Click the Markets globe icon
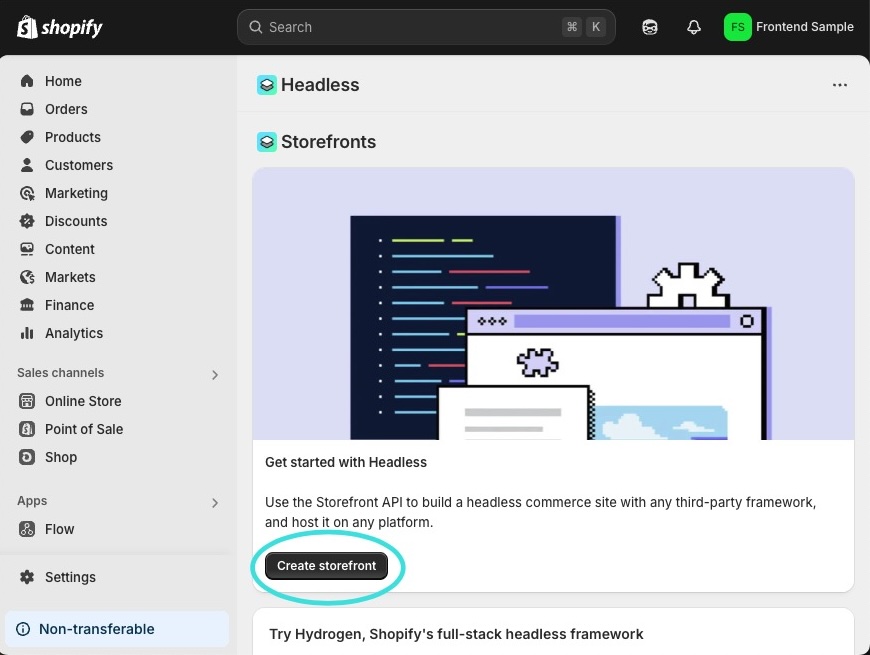Image resolution: width=870 pixels, height=655 pixels. click(27, 277)
